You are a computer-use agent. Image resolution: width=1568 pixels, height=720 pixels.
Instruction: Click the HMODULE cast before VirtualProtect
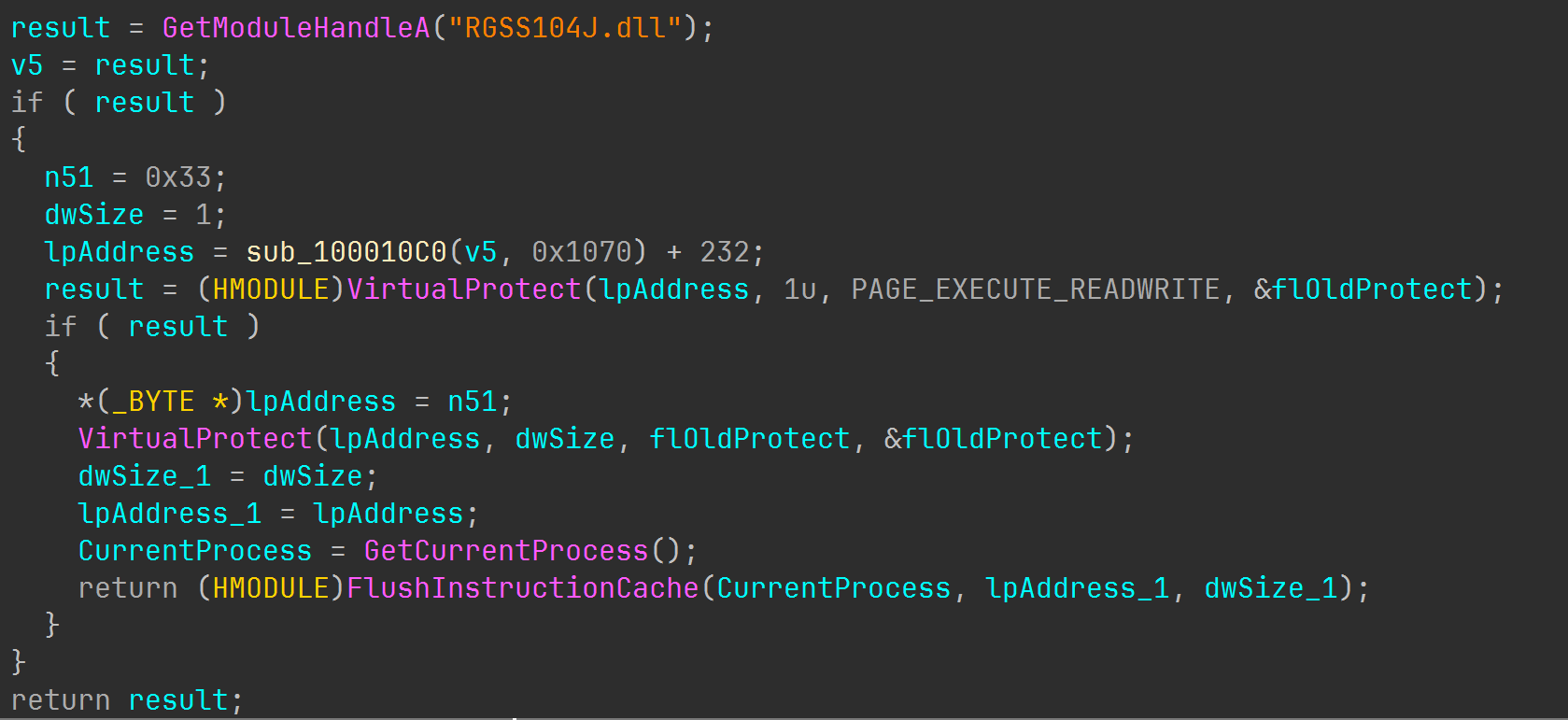pos(271,289)
